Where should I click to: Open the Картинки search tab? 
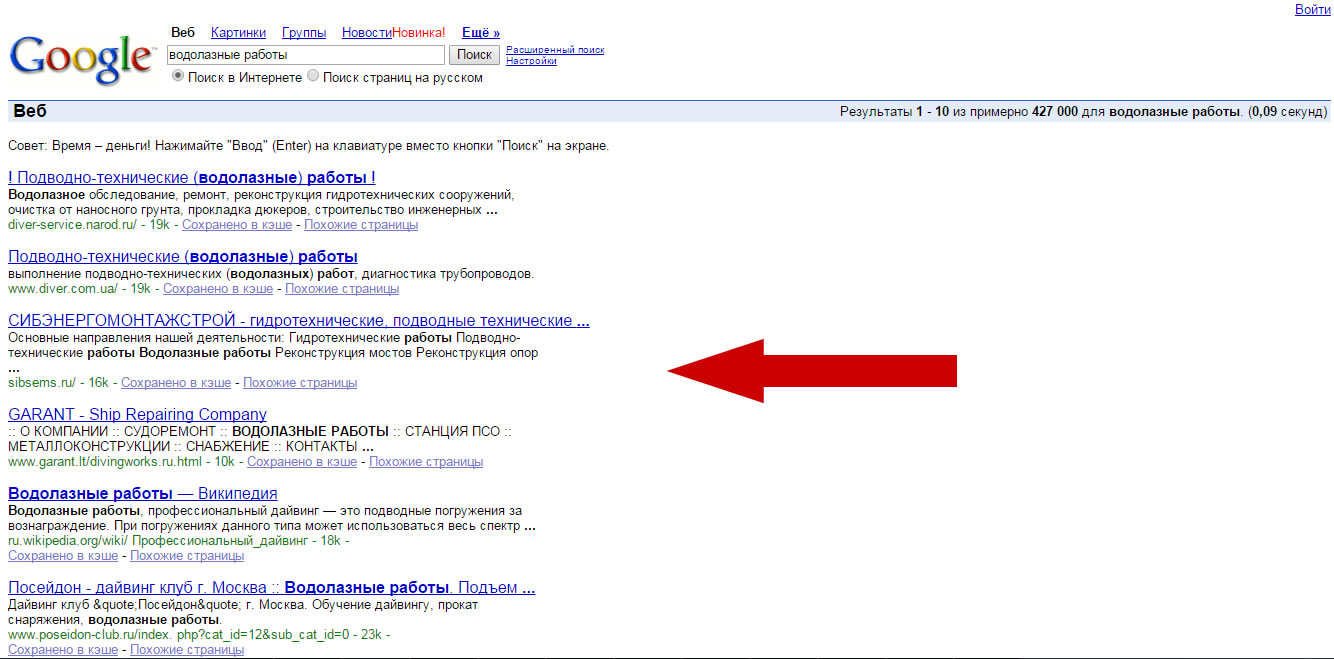click(238, 33)
